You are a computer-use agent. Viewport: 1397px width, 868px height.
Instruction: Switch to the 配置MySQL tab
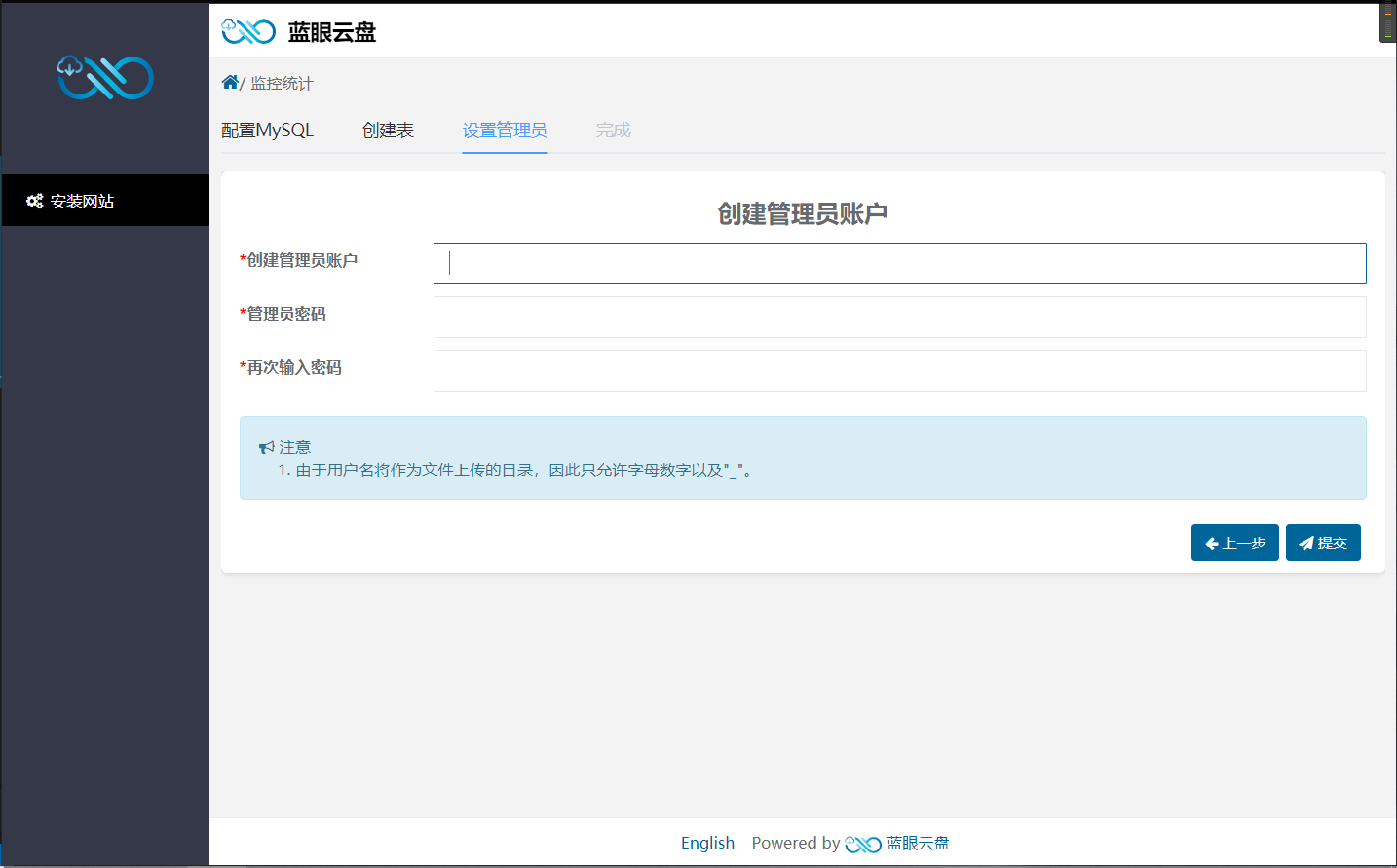268,130
